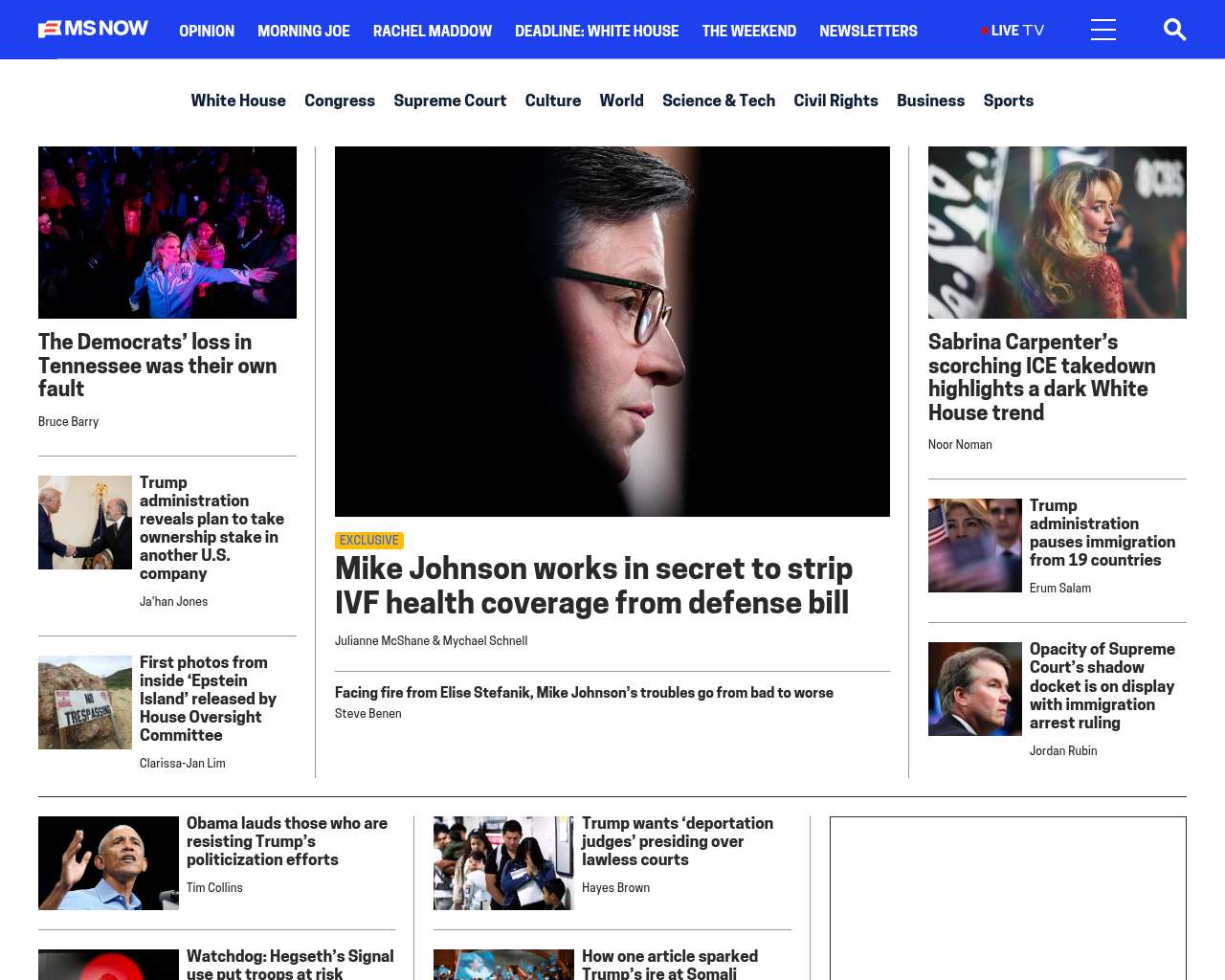Open the deportation judges crowd thumbnail
1225x980 pixels.
tap(503, 863)
